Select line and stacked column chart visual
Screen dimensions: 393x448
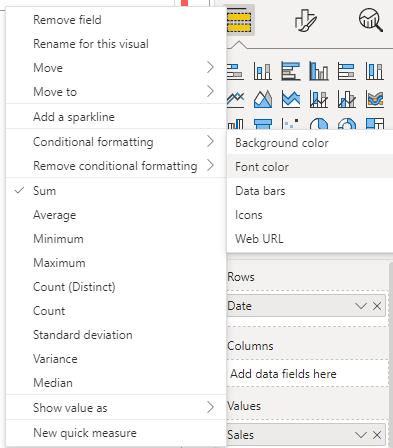coord(319,99)
